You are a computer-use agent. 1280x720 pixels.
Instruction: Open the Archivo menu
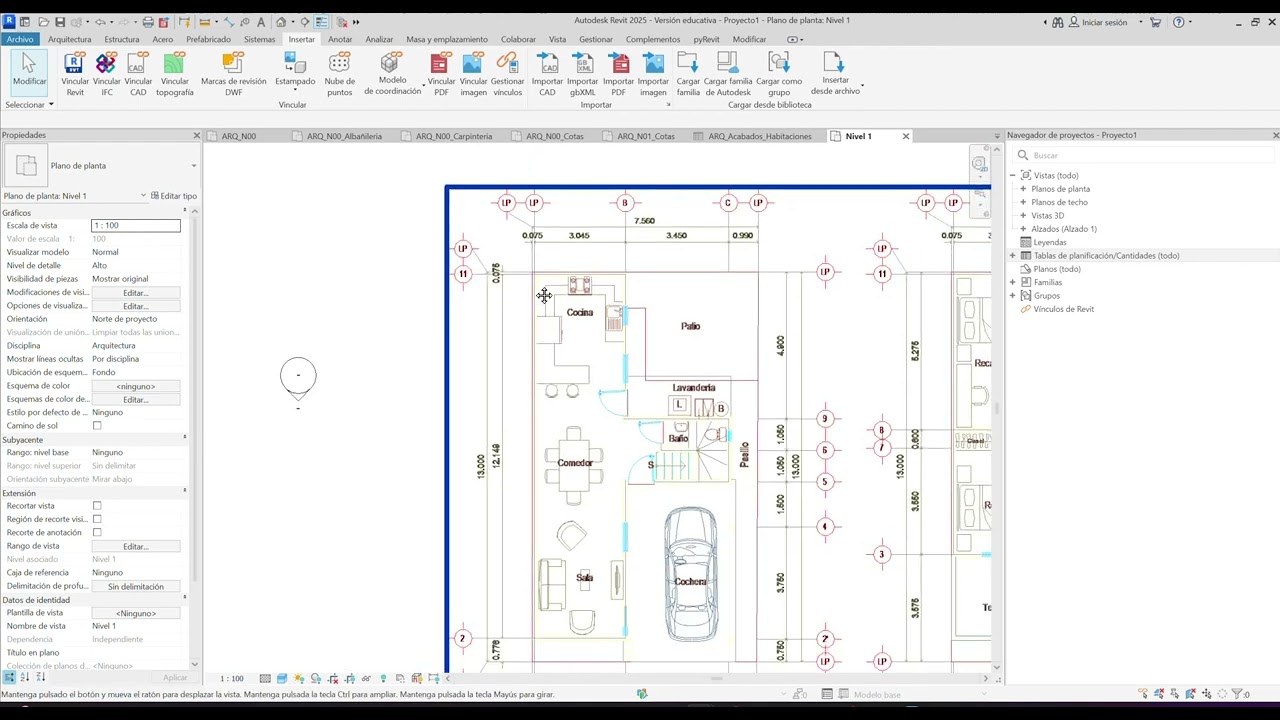coord(20,39)
